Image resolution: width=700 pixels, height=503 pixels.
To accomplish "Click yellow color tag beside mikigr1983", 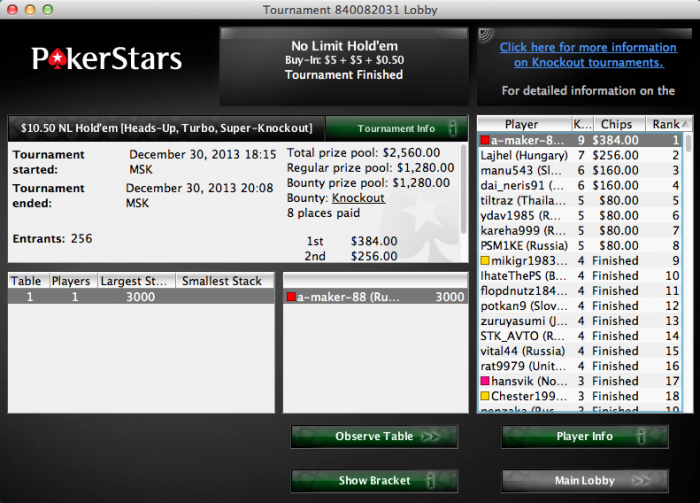I will [485, 261].
